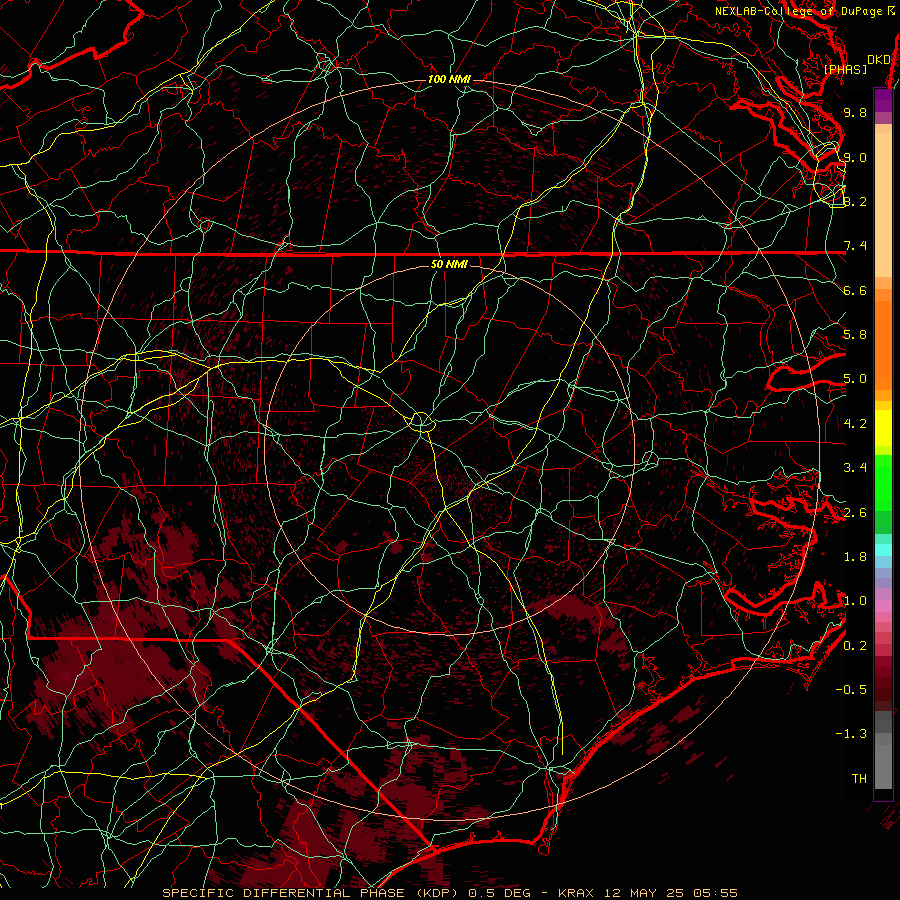This screenshot has width=900, height=900.
Task: Click the 100 NMI range ring label
Action: pyautogui.click(x=449, y=79)
